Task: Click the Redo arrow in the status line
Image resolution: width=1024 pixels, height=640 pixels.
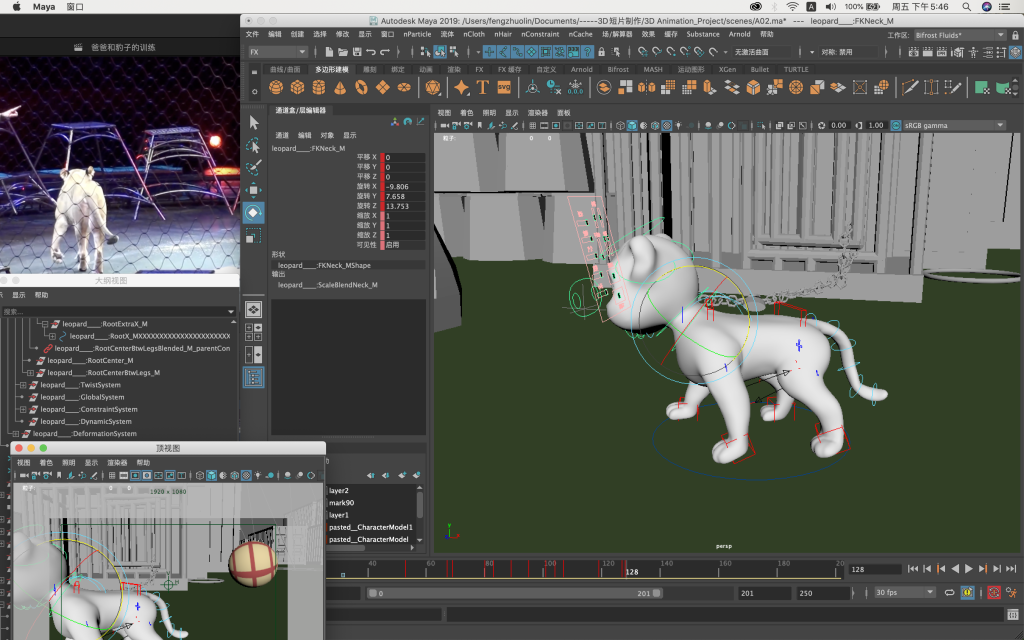Action: pyautogui.click(x=385, y=52)
